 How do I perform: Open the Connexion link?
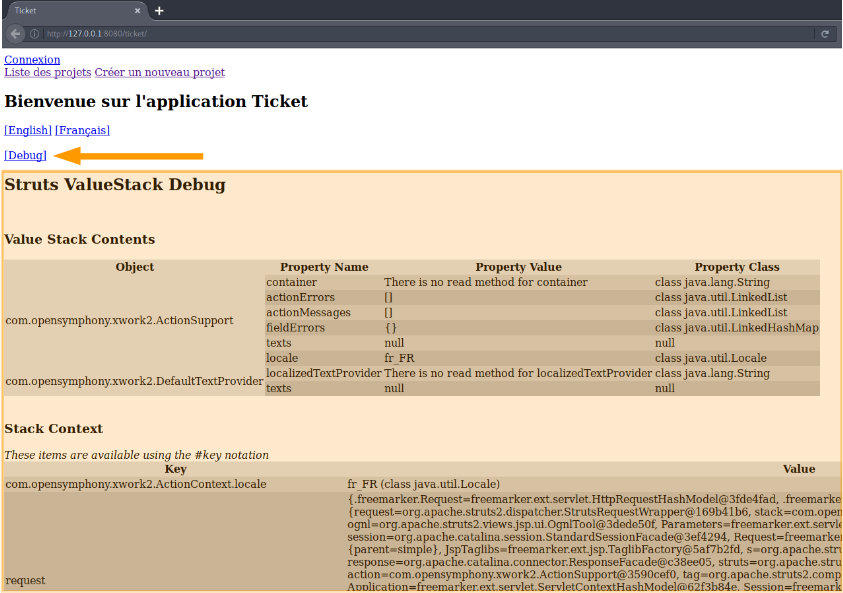pos(32,60)
